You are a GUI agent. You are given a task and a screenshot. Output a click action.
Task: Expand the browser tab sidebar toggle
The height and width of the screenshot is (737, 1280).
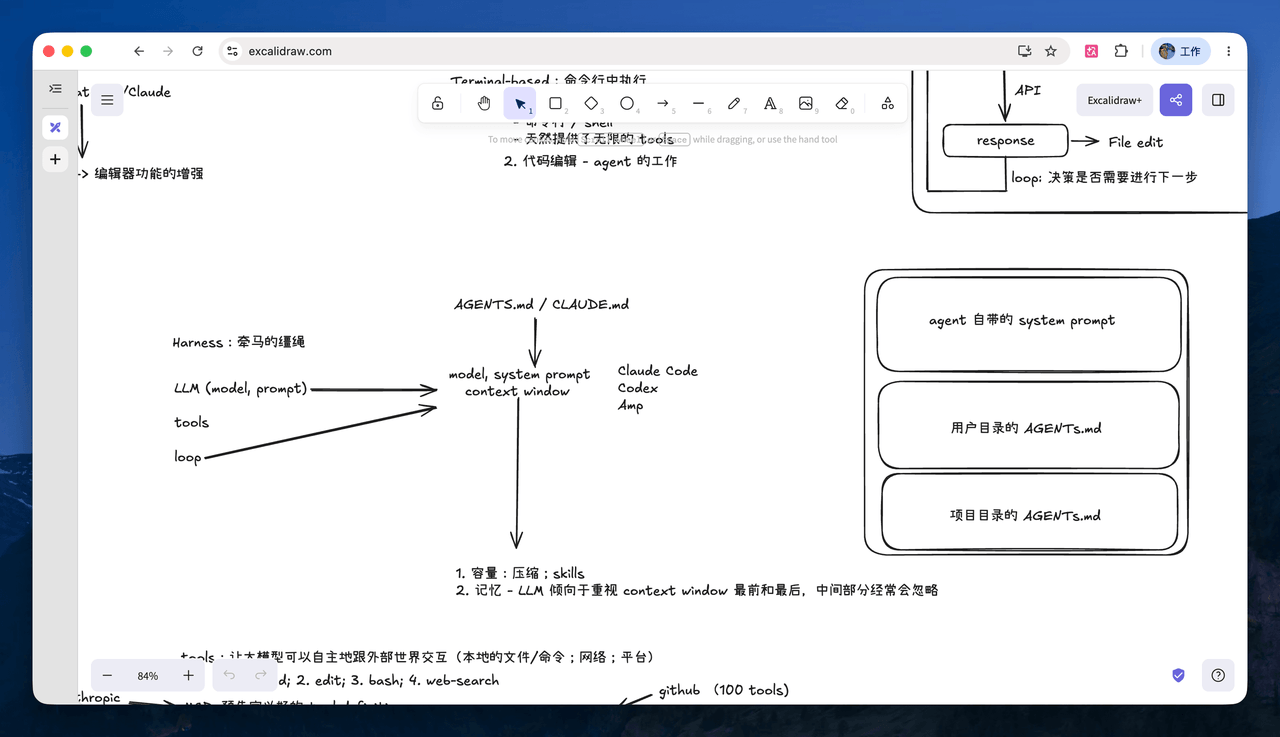tap(55, 89)
